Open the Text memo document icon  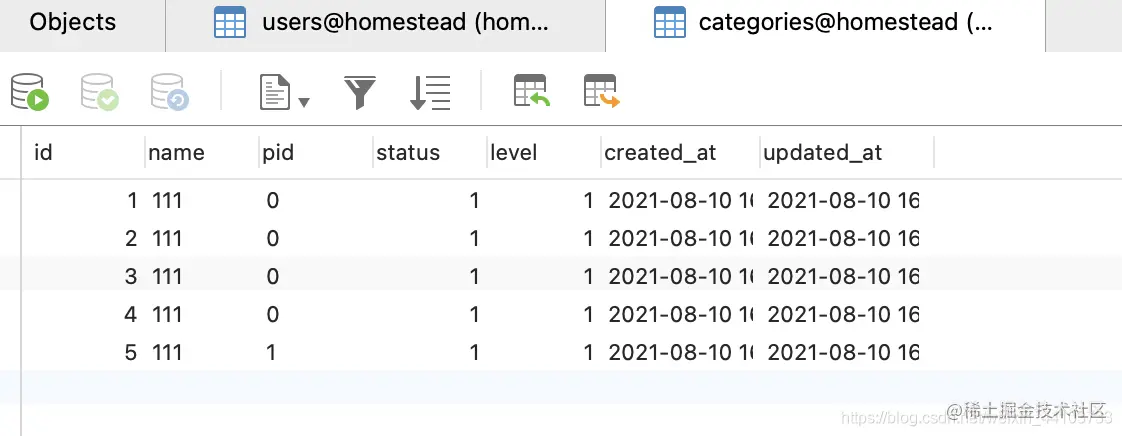pos(275,93)
